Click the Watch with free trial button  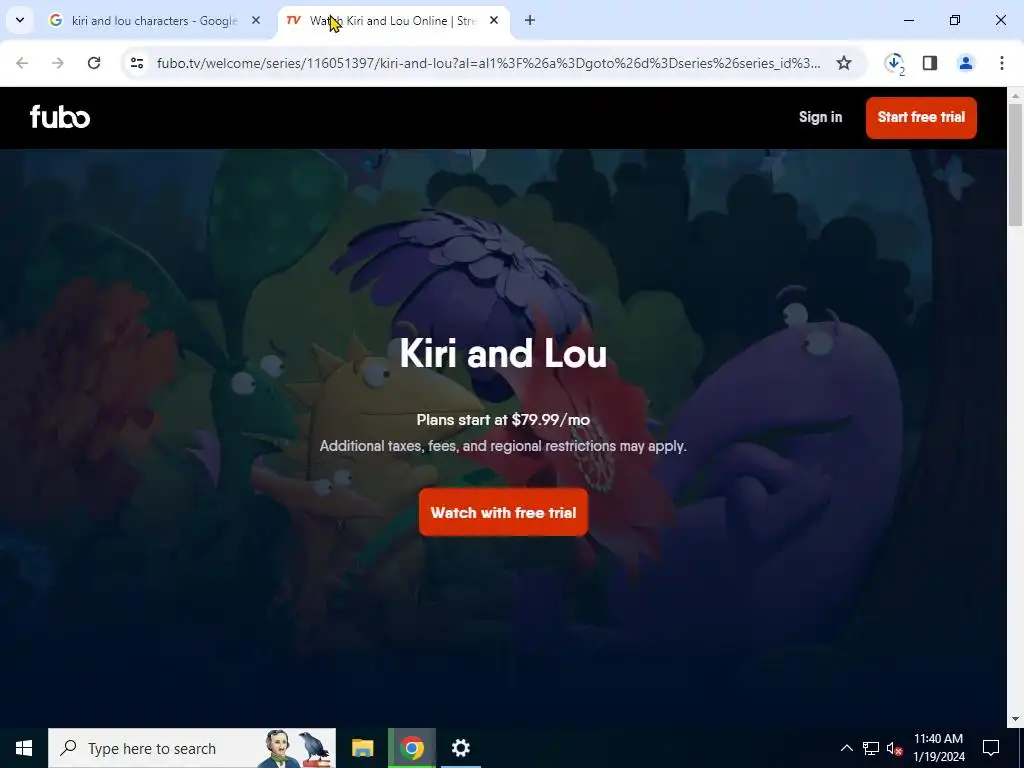504,513
